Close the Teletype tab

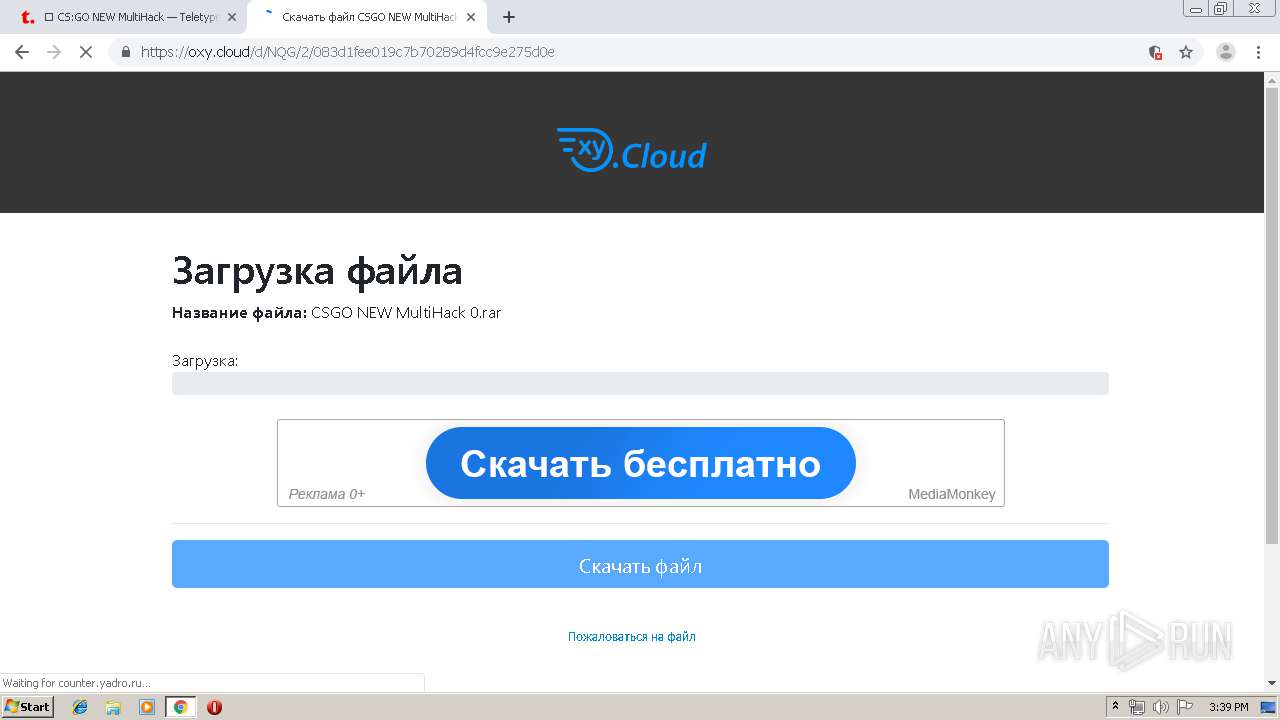coord(232,17)
